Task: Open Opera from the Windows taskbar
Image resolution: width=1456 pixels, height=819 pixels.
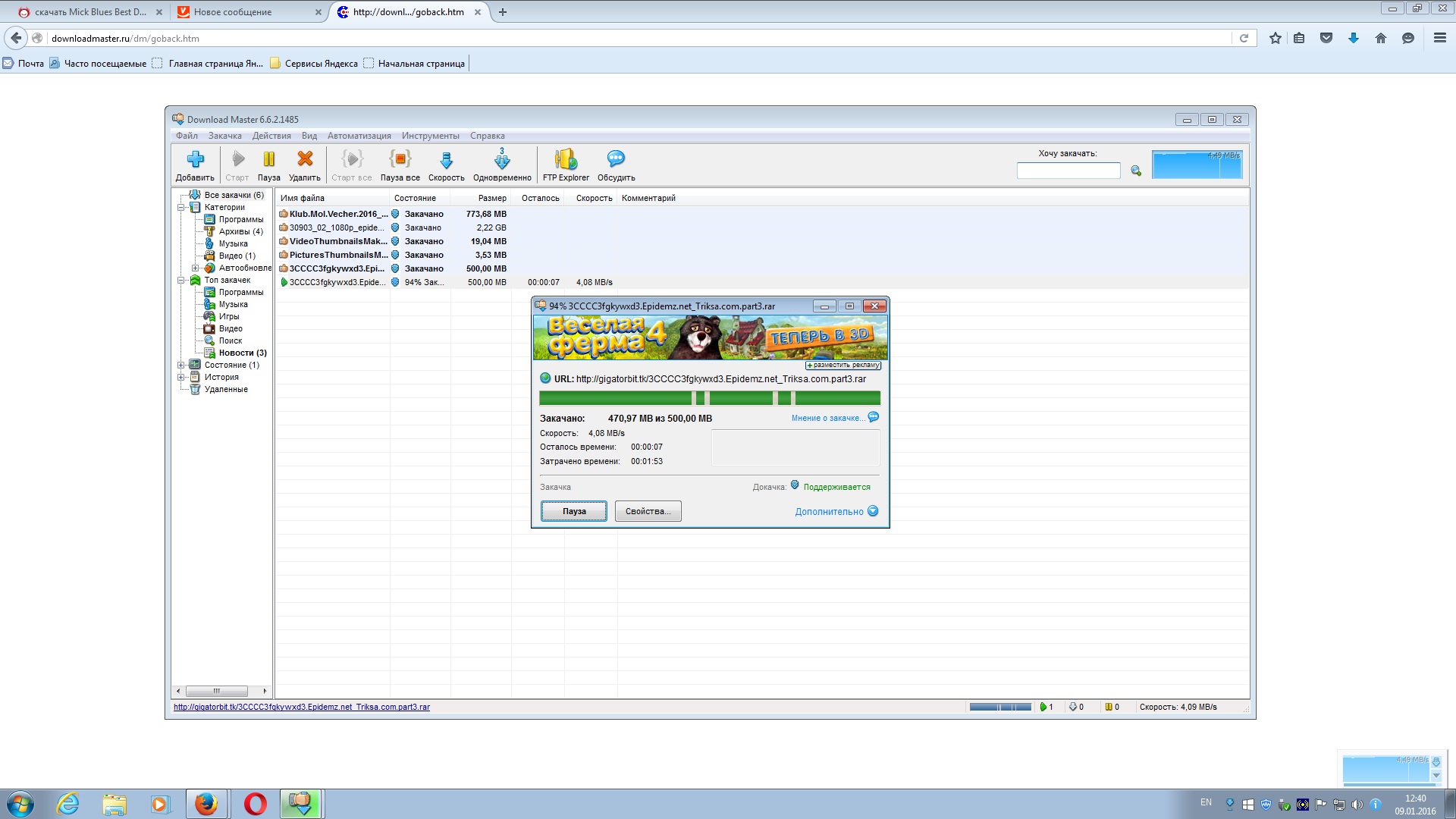Action: [x=256, y=804]
